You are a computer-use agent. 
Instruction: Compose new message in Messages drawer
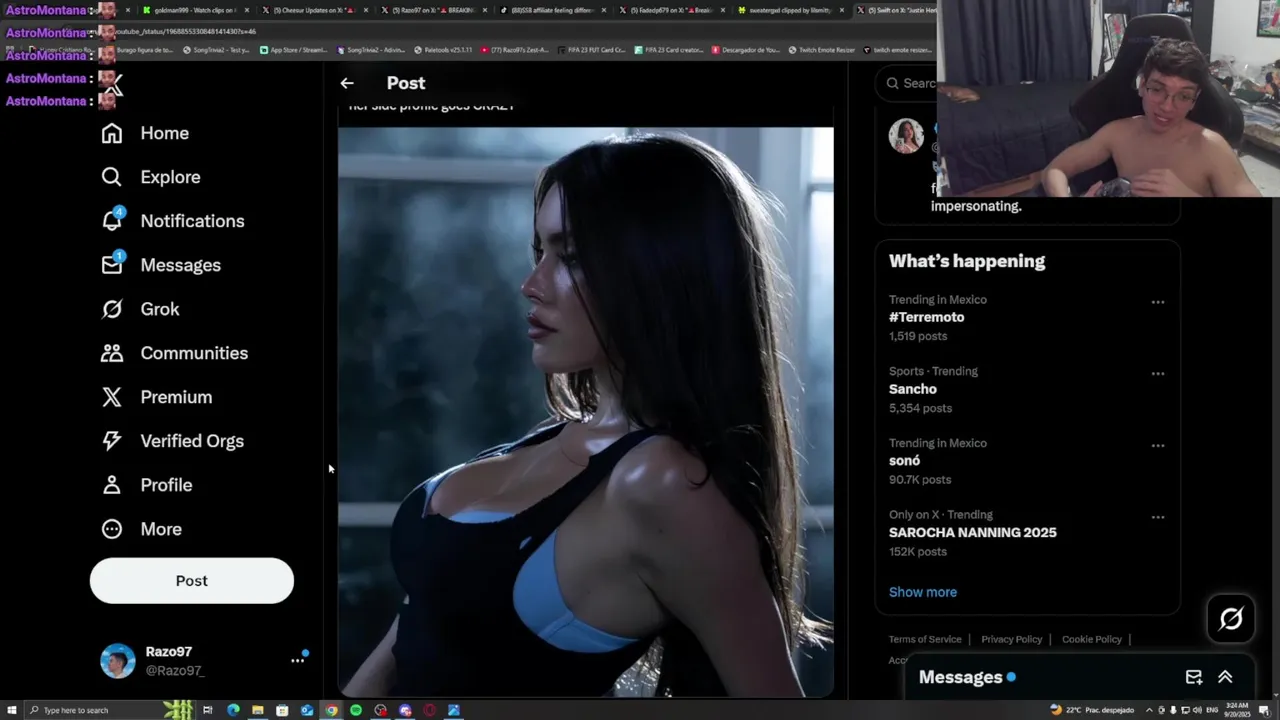click(1193, 677)
